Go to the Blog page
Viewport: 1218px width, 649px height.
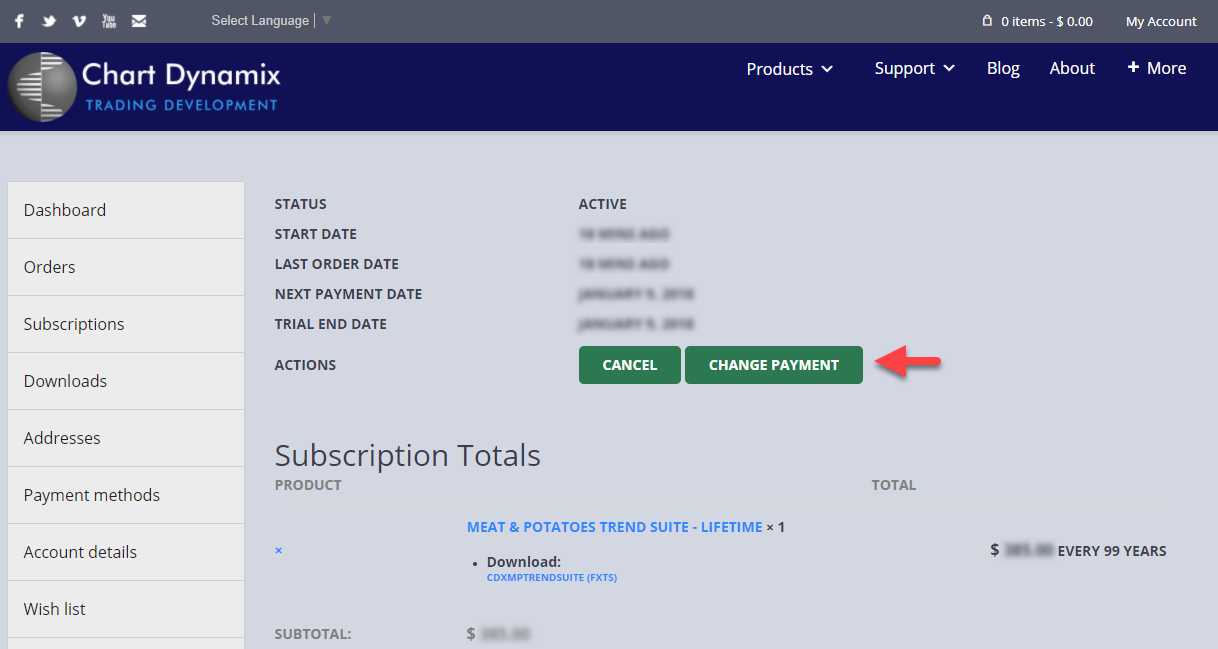pos(1003,68)
